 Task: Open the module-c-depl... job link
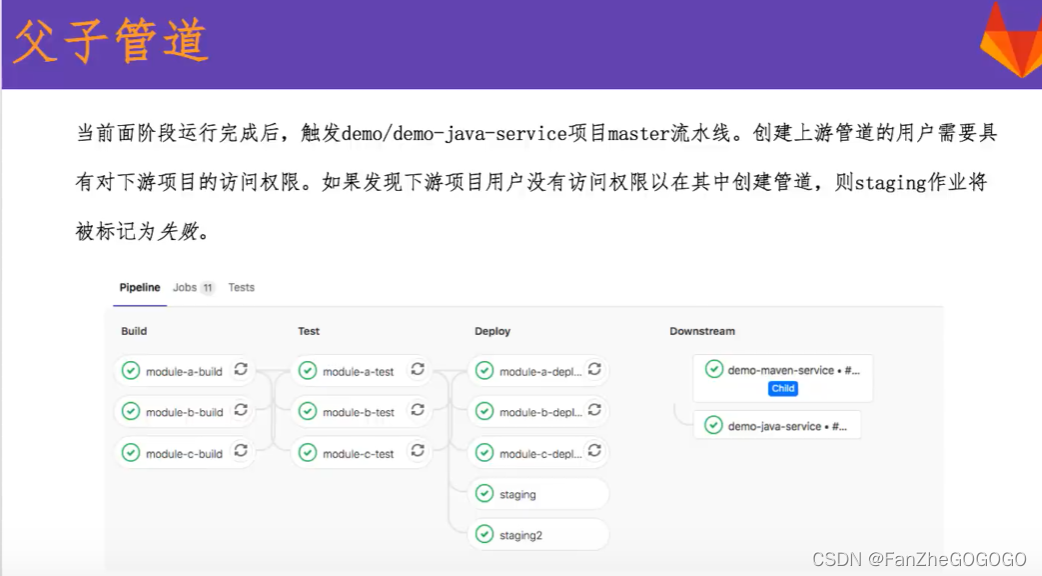[x=540, y=454]
